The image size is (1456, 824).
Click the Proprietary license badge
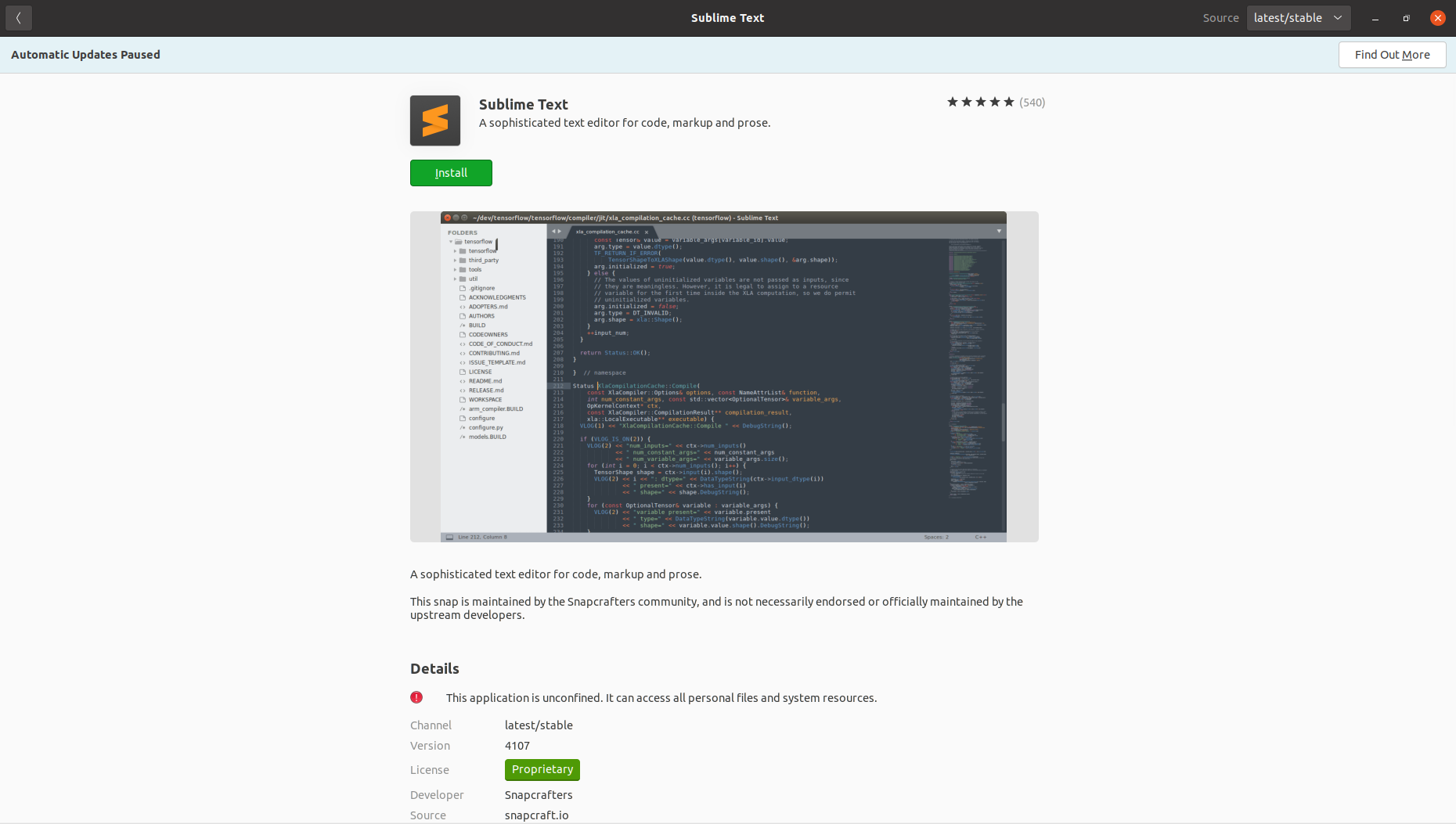tap(542, 769)
